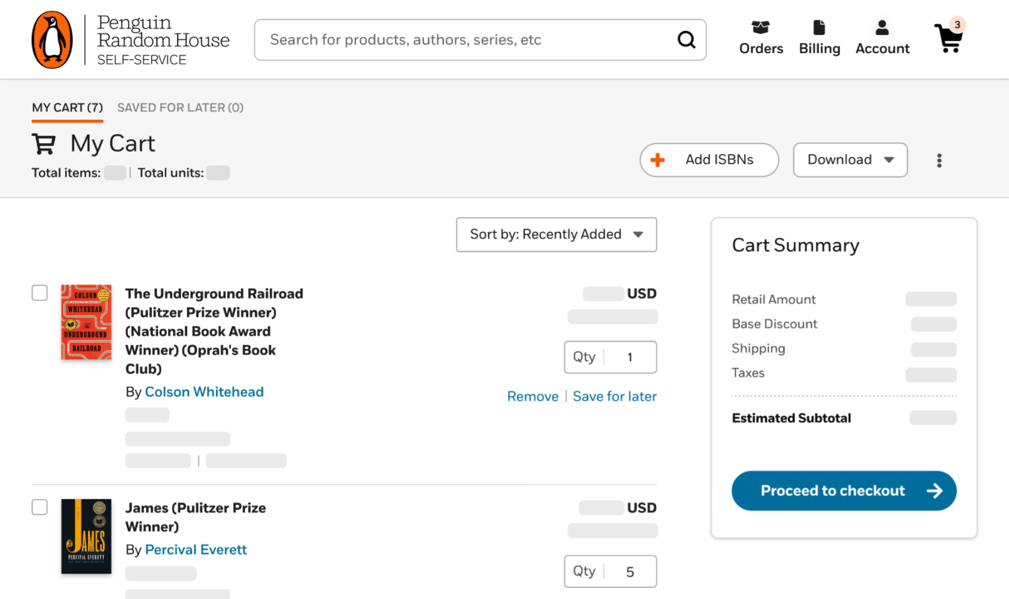The image size is (1009, 599).
Task: Open Orders from the header
Action: coord(761,38)
